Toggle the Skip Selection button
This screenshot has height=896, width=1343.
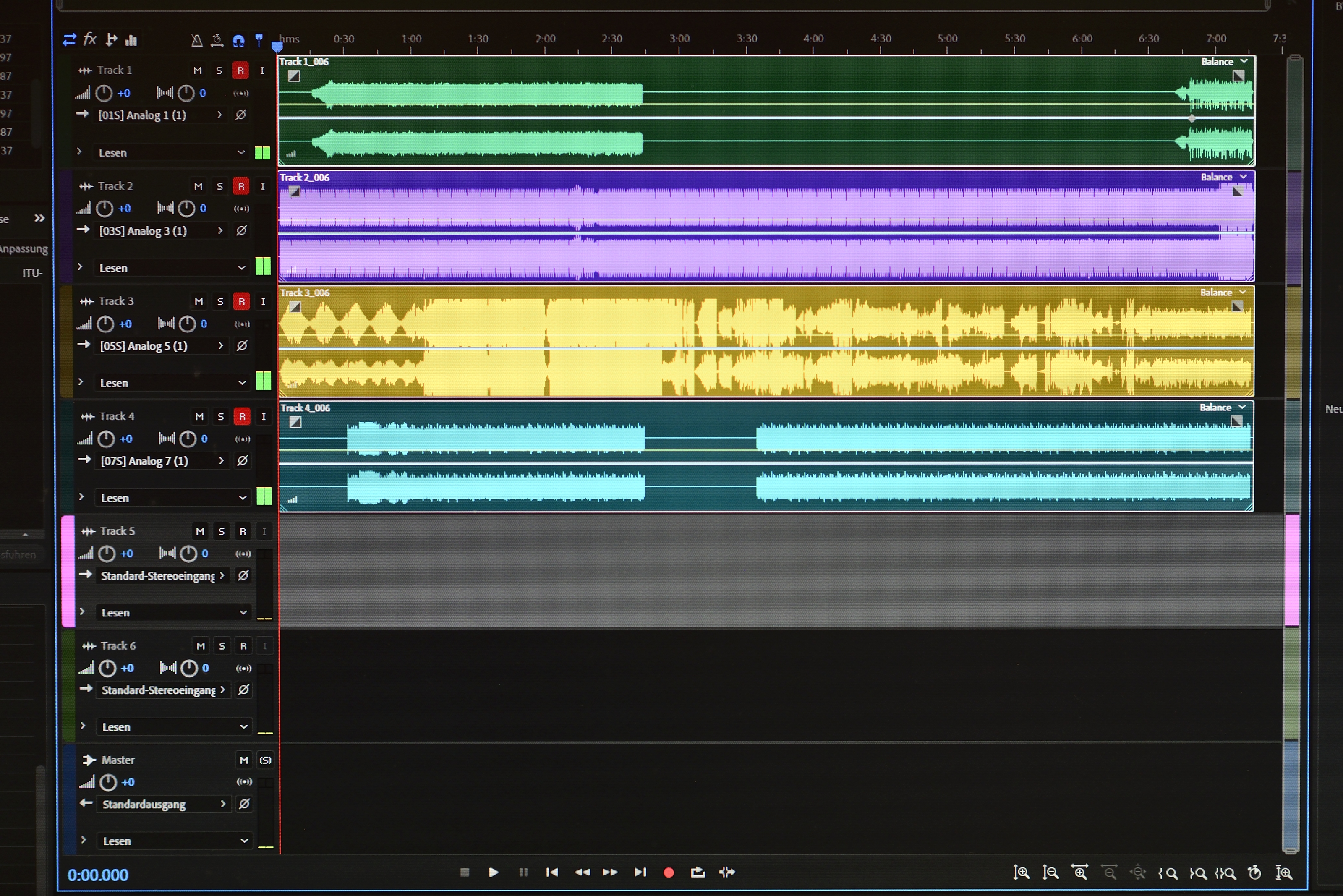click(727, 872)
